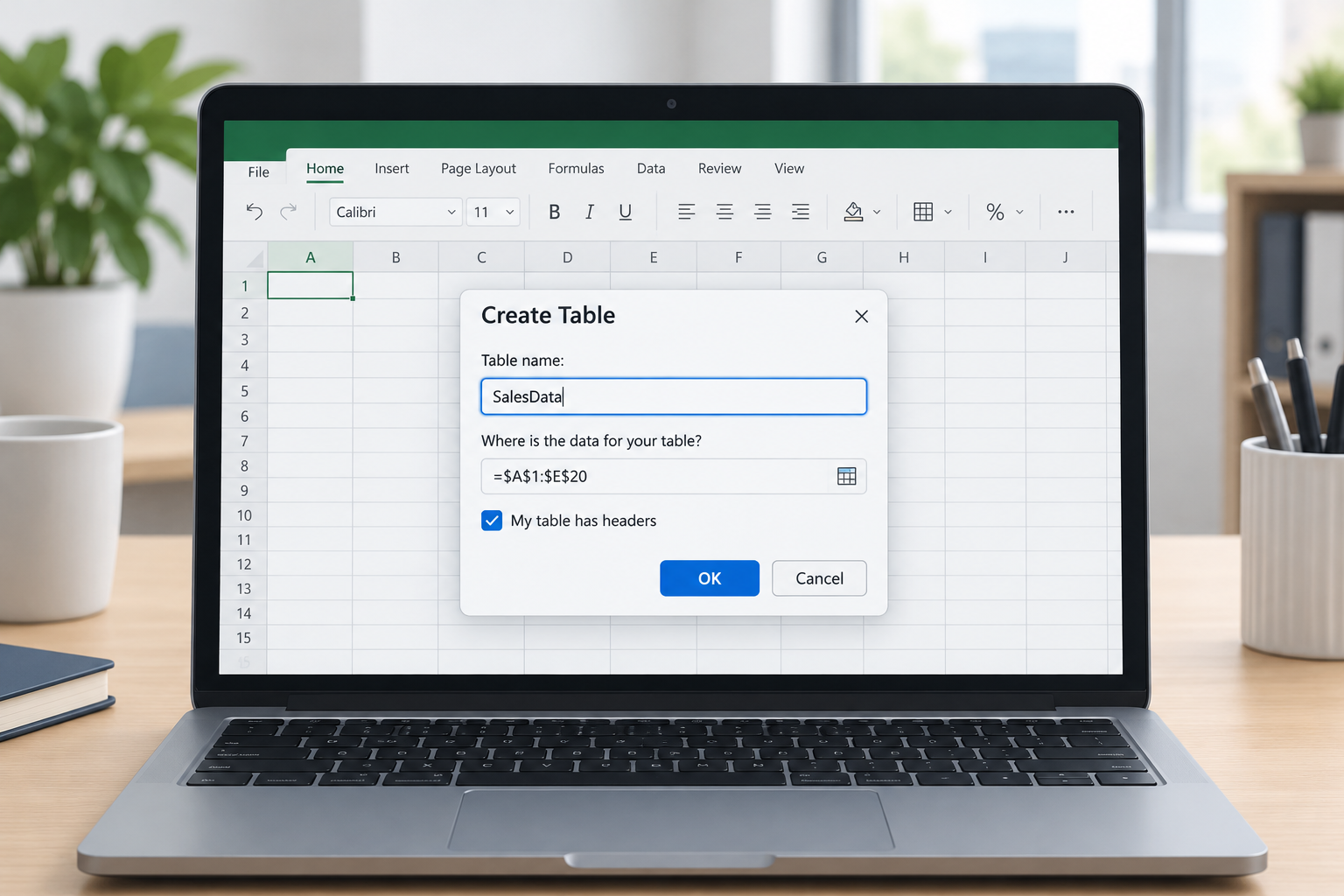Switch to the Insert tab
The width and height of the screenshot is (1344, 896).
pyautogui.click(x=392, y=169)
